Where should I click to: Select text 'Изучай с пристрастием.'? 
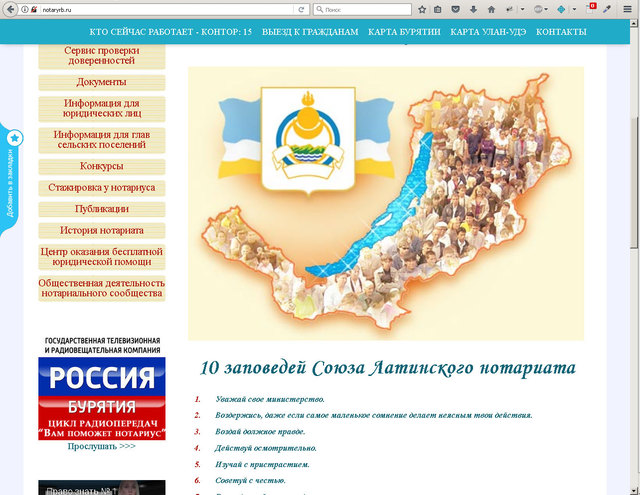262,464
